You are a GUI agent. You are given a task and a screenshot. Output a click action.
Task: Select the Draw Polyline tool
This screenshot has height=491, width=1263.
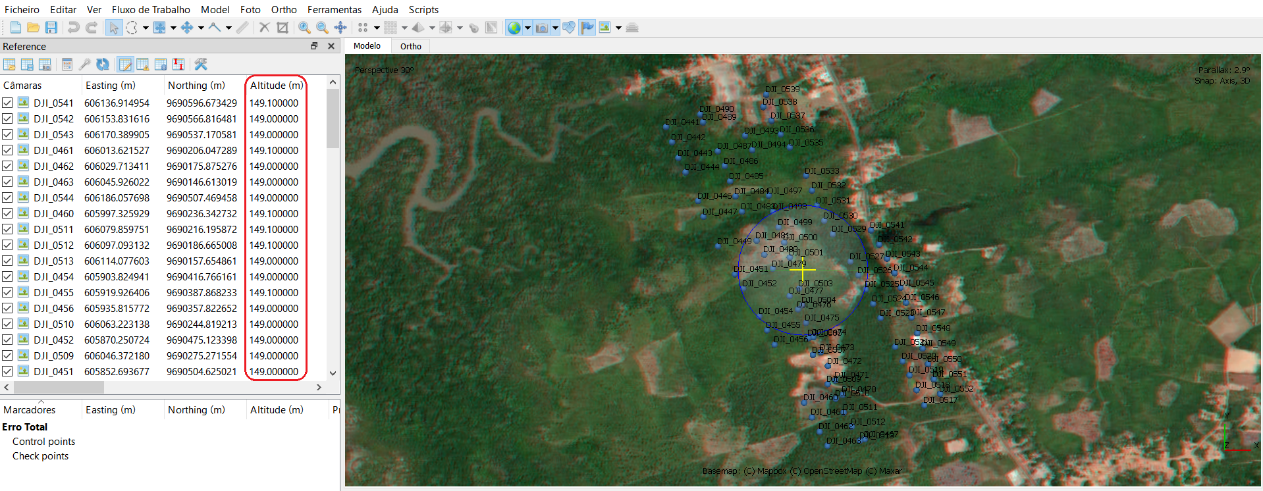tap(214, 27)
